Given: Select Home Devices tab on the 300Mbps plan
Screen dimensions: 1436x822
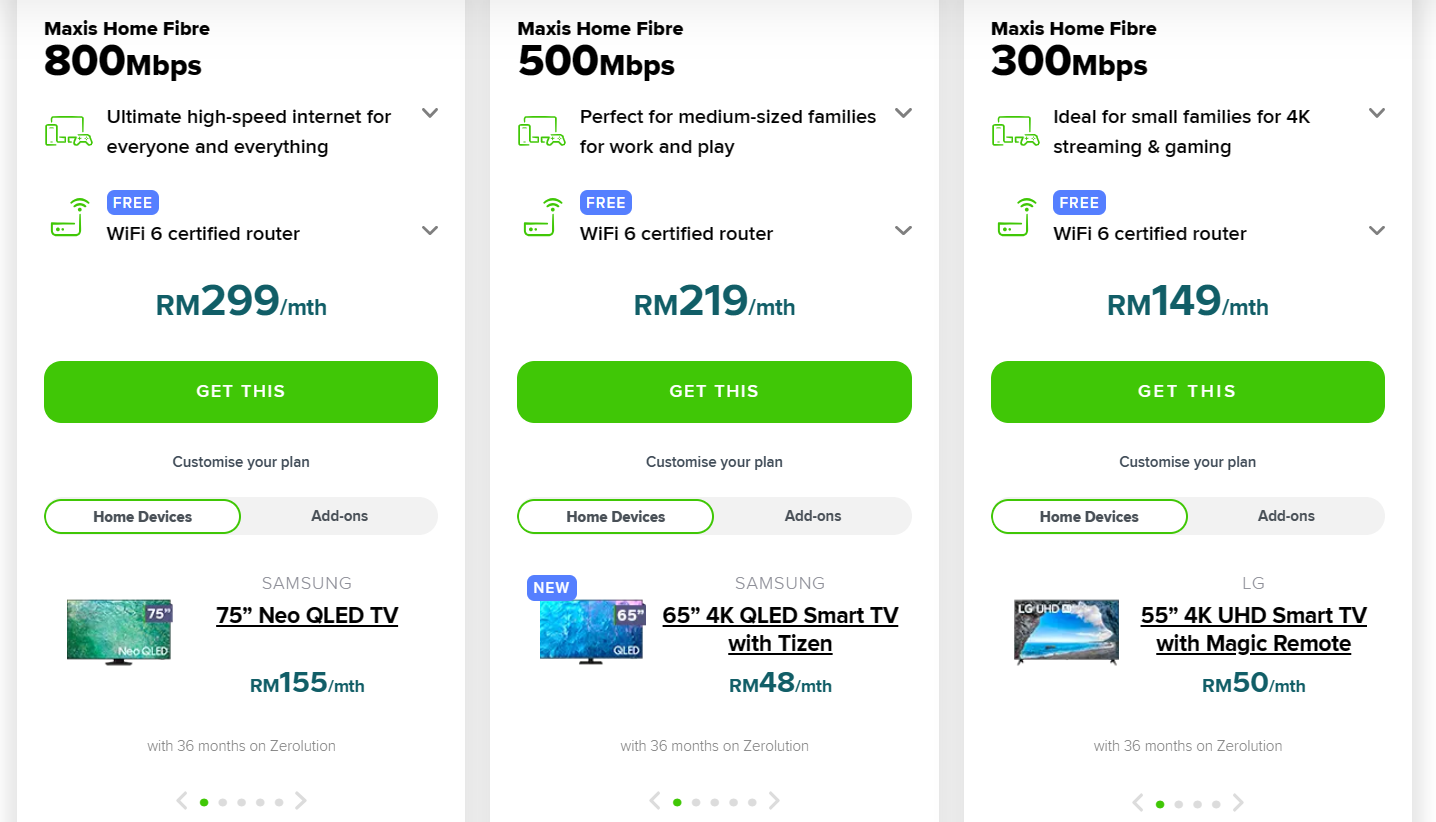Looking at the screenshot, I should [x=1089, y=517].
